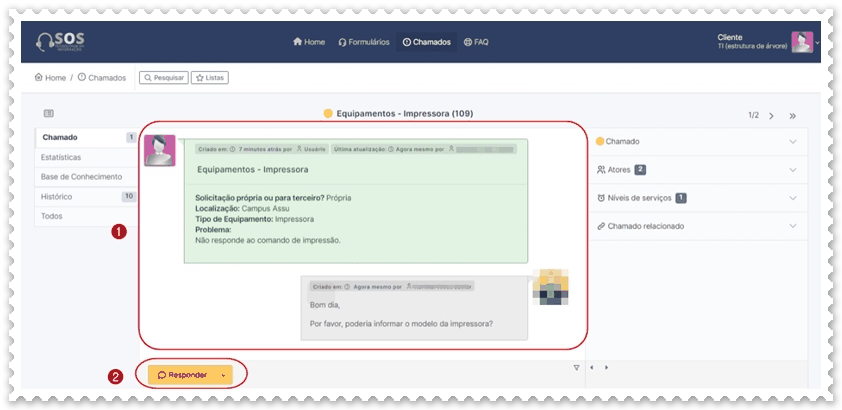Open Formulários in the top navigation
This screenshot has height=410, width=842.
point(364,42)
